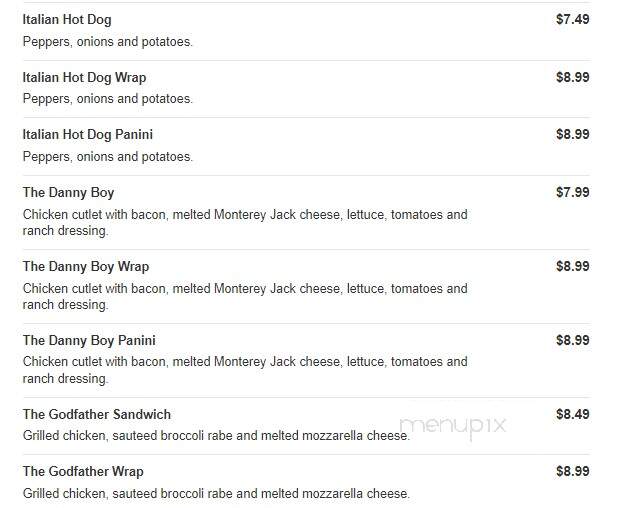
Task: Choose the Italian Hot Dog Panini item
Action: click(87, 135)
